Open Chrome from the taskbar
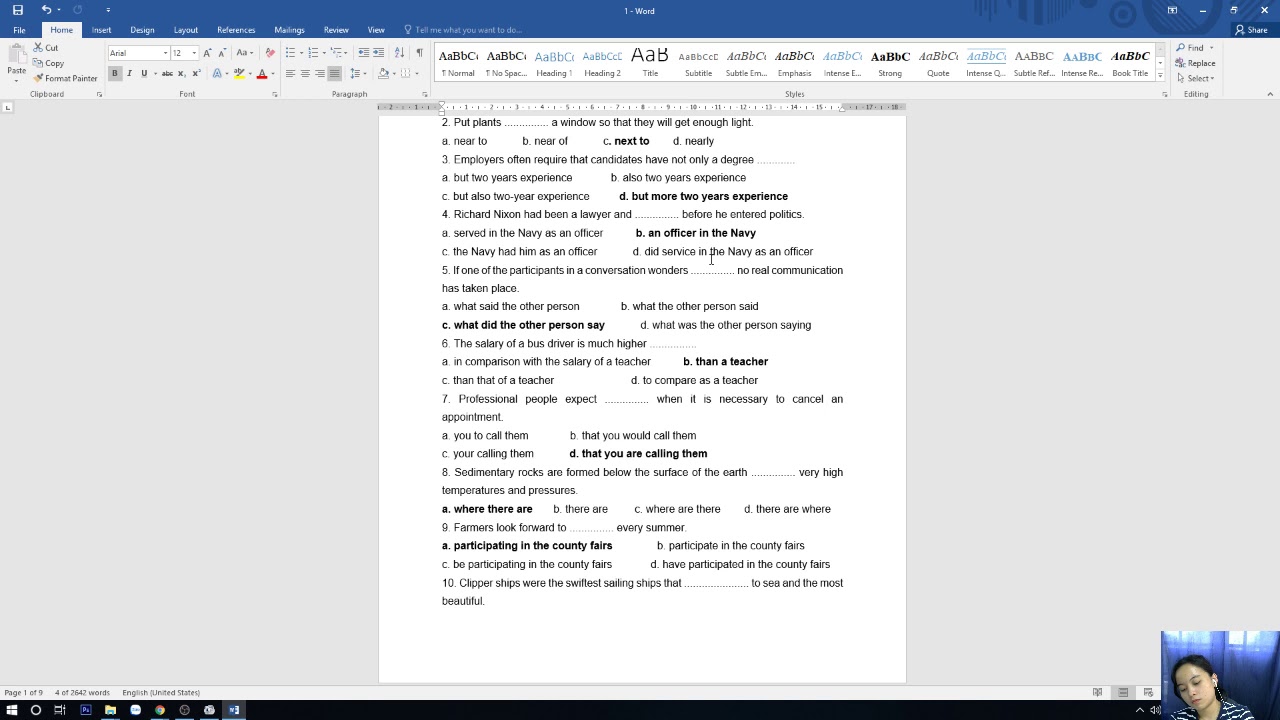 point(160,710)
